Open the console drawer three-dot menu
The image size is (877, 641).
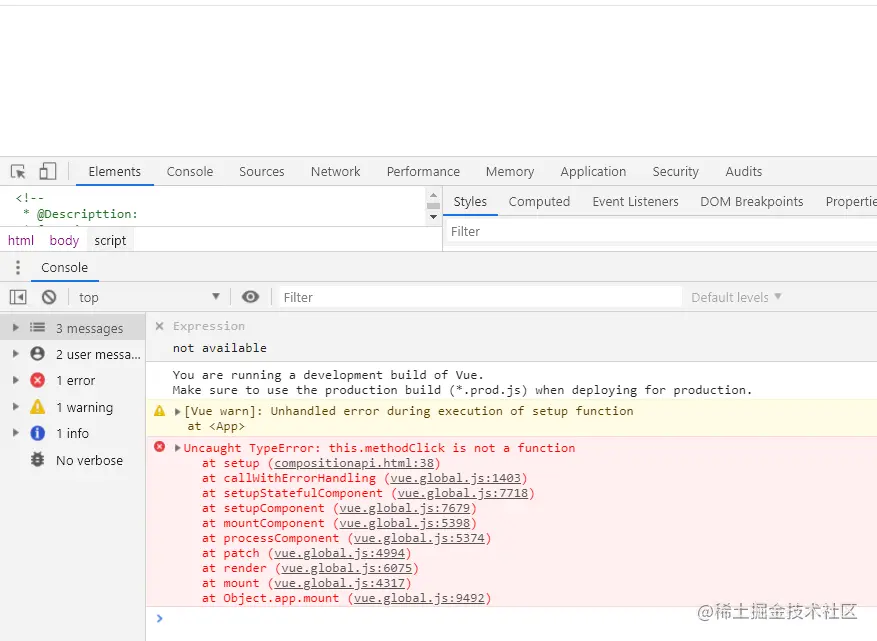tap(18, 267)
